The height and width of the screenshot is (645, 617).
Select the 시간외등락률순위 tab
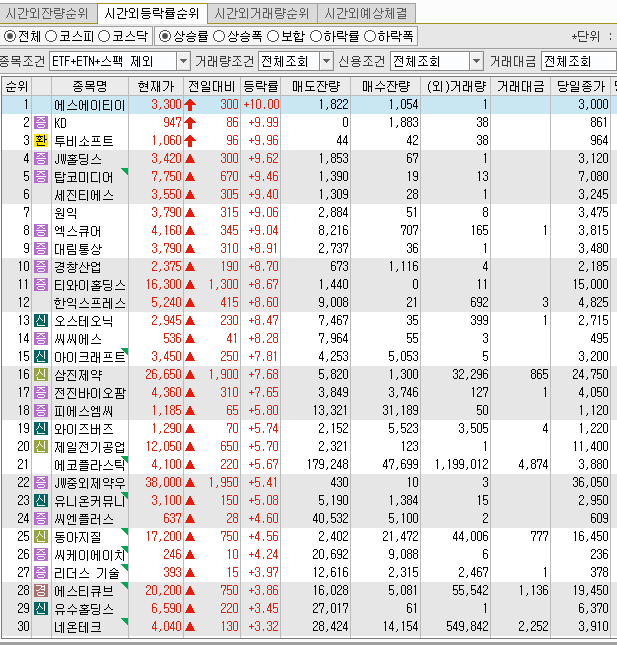[152, 14]
